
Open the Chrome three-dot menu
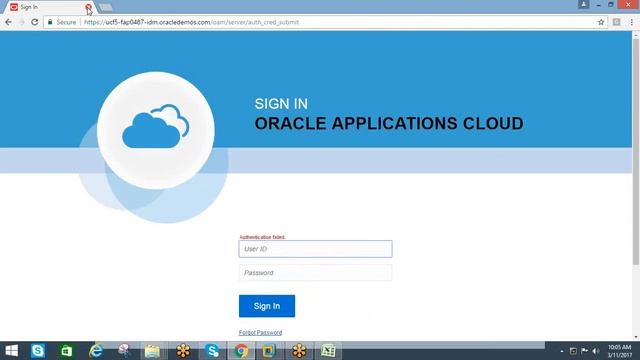[631, 22]
